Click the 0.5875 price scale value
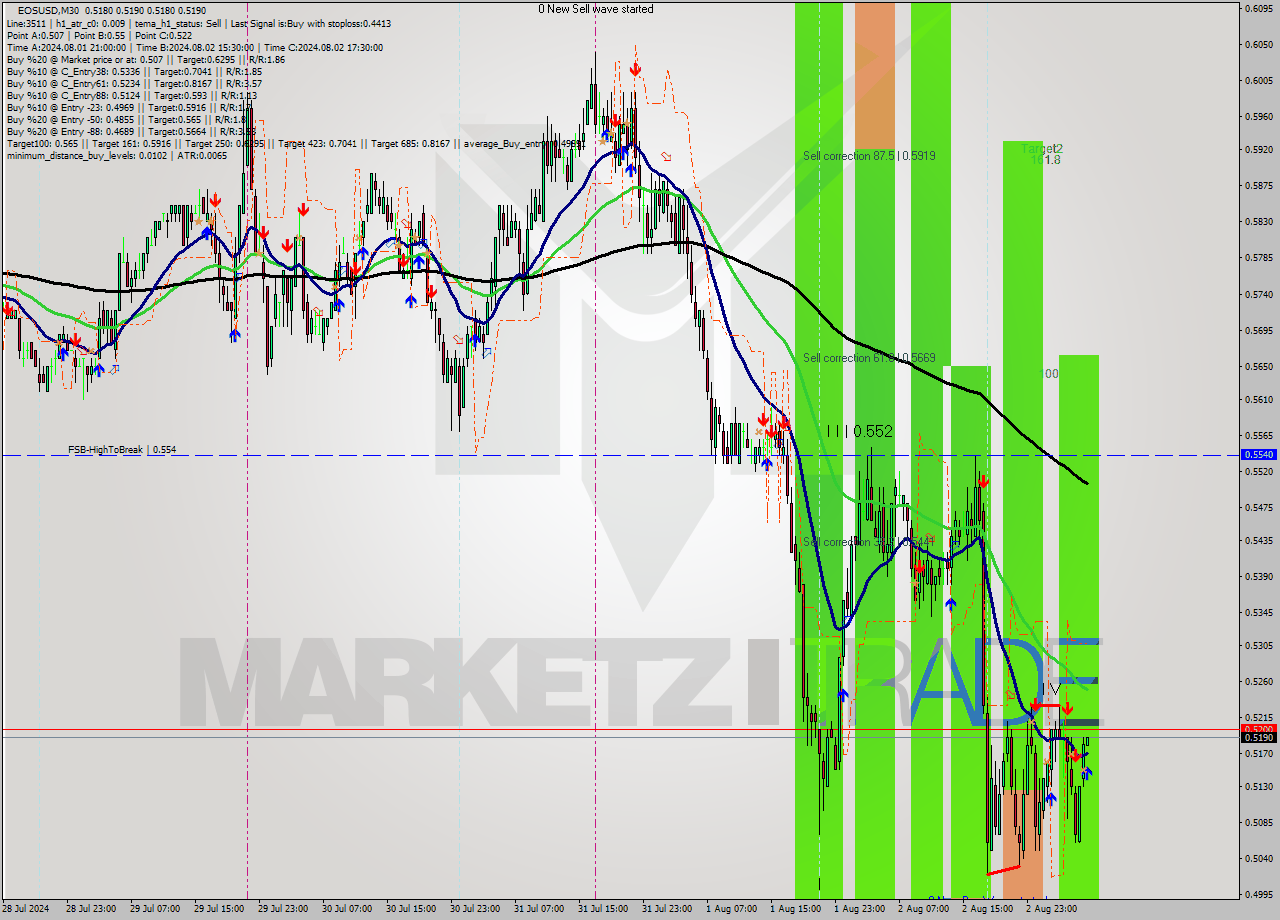This screenshot has height=920, width=1280. pos(1258,186)
